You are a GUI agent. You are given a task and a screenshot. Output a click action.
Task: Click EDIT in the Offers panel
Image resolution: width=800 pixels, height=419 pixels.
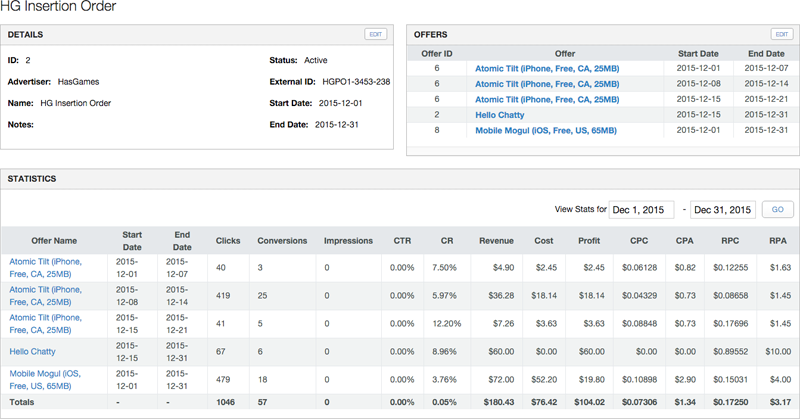coord(781,34)
